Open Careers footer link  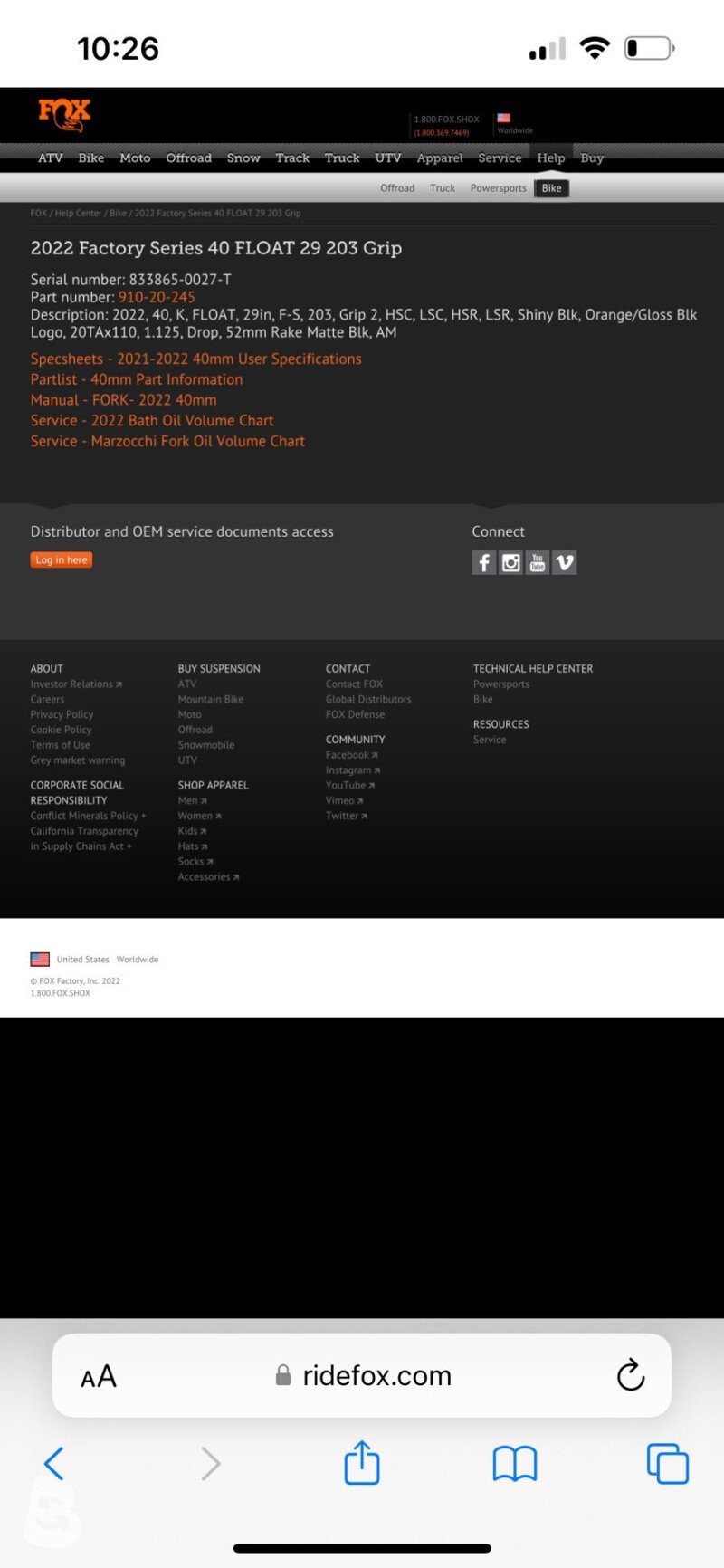(x=47, y=700)
